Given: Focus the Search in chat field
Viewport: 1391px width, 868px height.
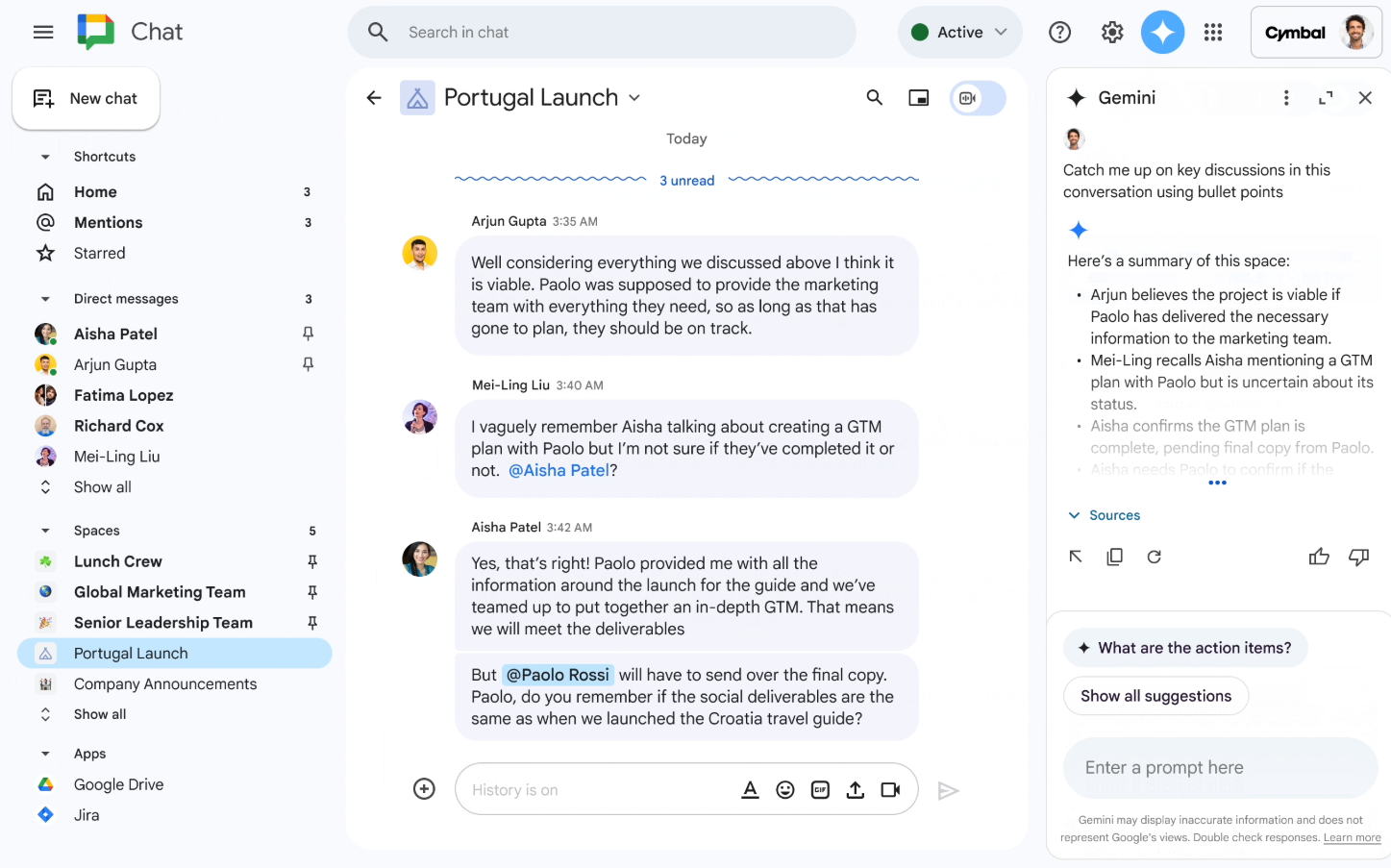Looking at the screenshot, I should pos(602,33).
